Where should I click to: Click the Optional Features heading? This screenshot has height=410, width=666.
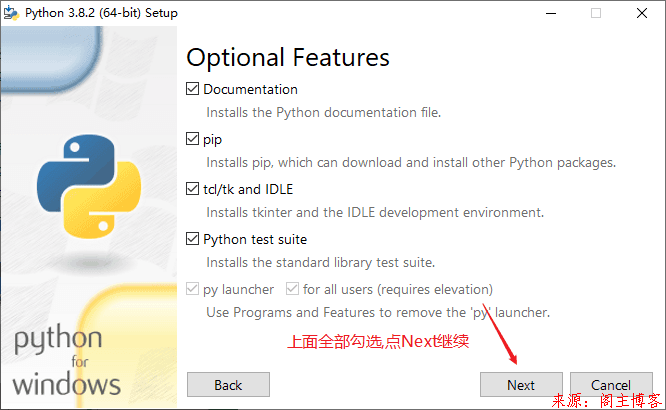[288, 57]
